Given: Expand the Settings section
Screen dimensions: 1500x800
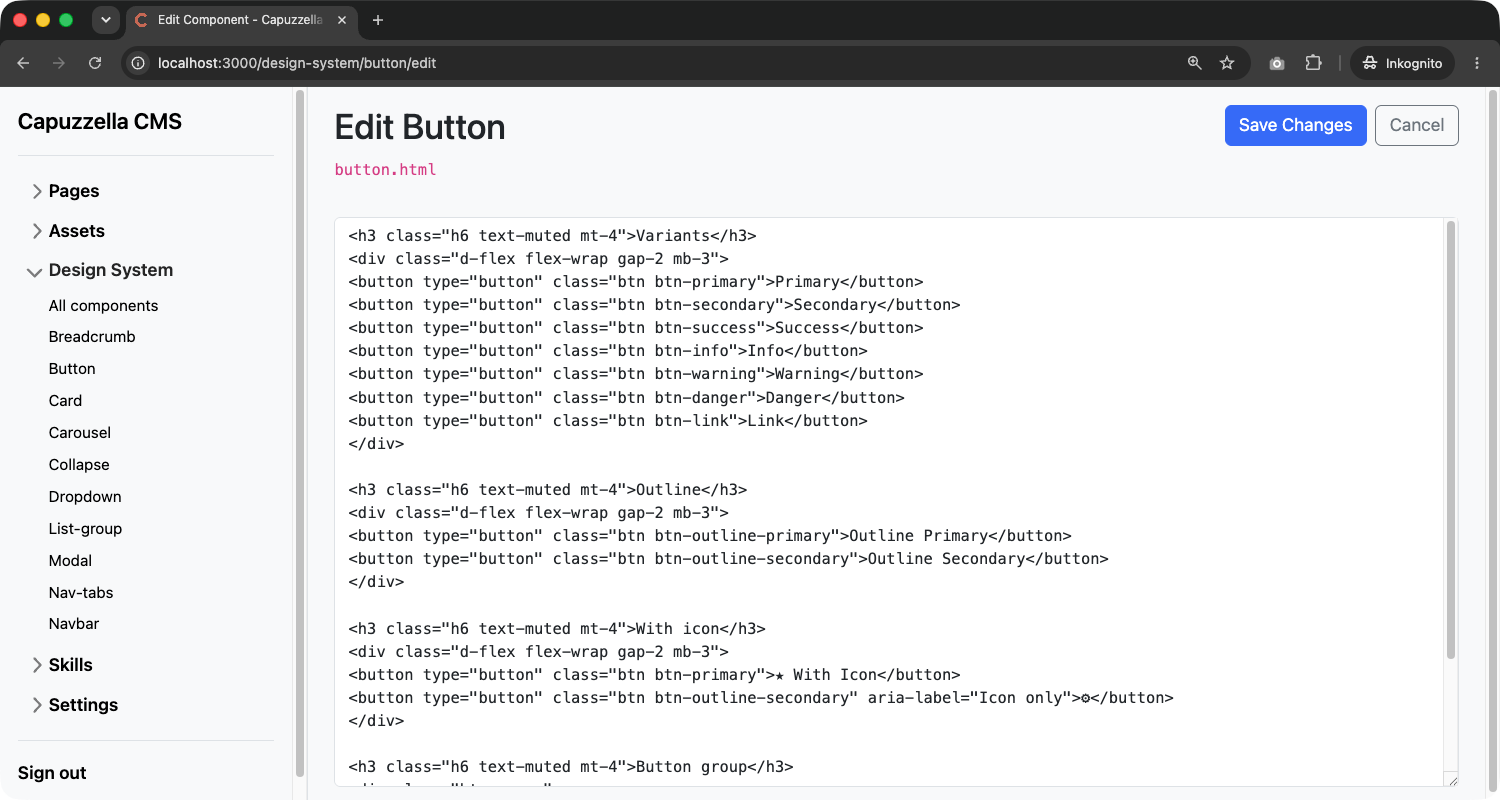Looking at the screenshot, I should tap(75, 705).
